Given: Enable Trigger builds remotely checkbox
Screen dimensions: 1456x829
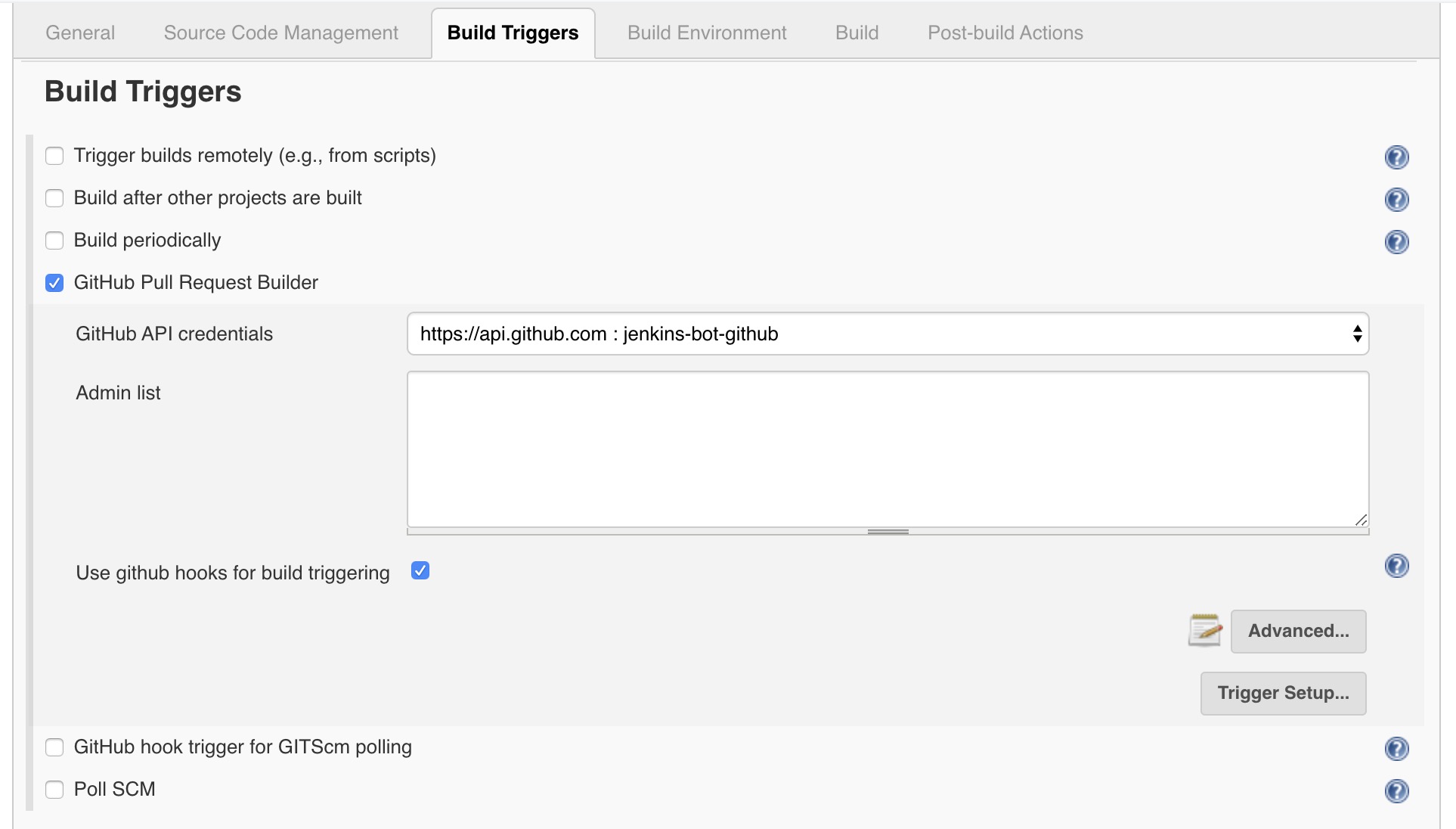Looking at the screenshot, I should (56, 156).
